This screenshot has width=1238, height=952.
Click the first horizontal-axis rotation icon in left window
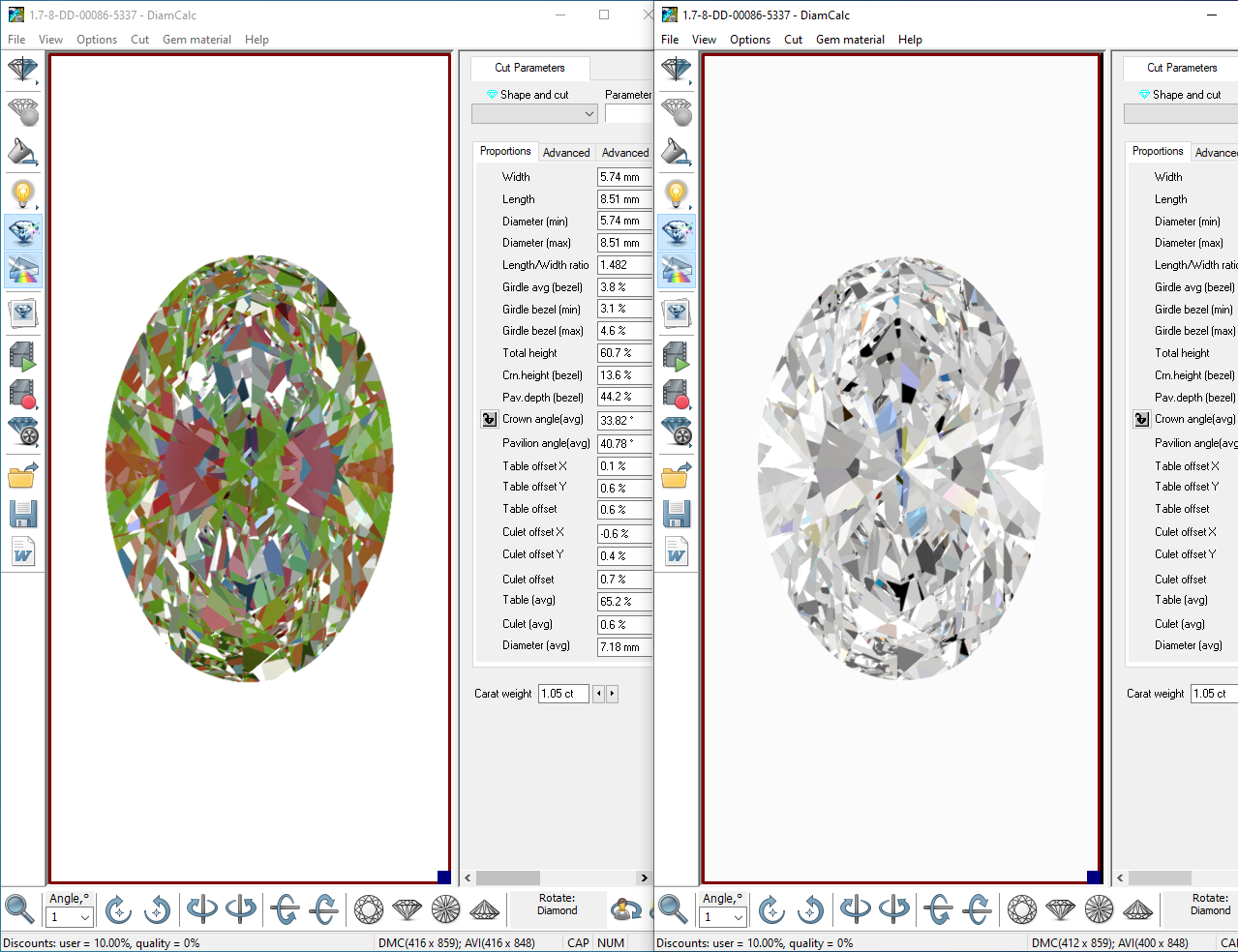tap(285, 909)
